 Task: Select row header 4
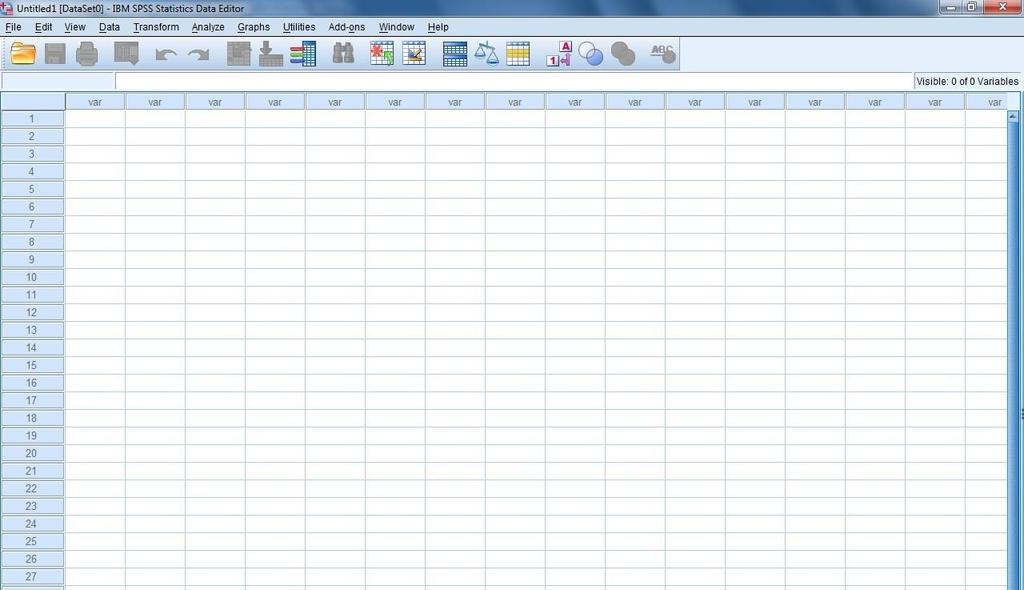tap(32, 172)
